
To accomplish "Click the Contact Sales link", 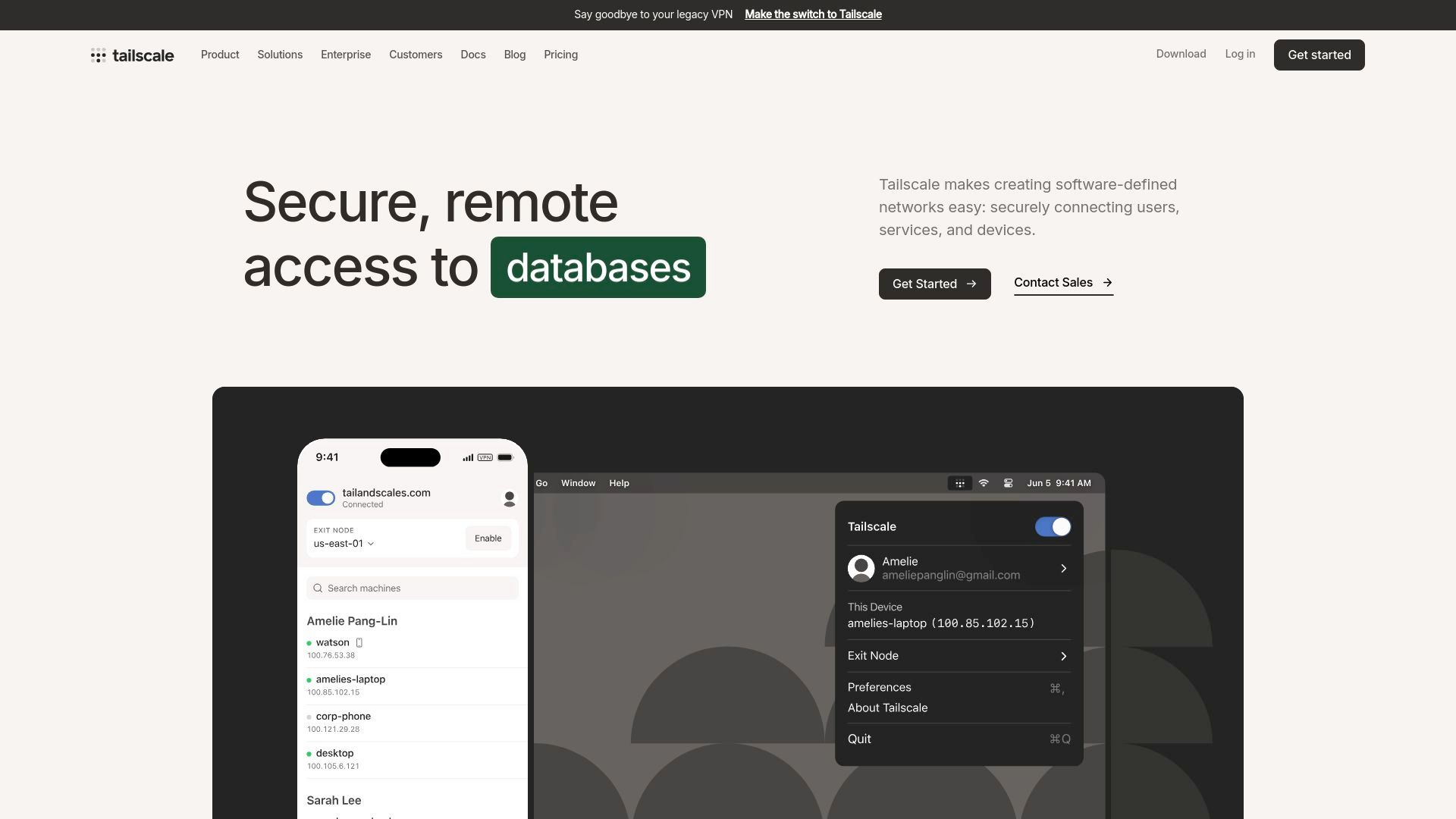I will pos(1063,283).
